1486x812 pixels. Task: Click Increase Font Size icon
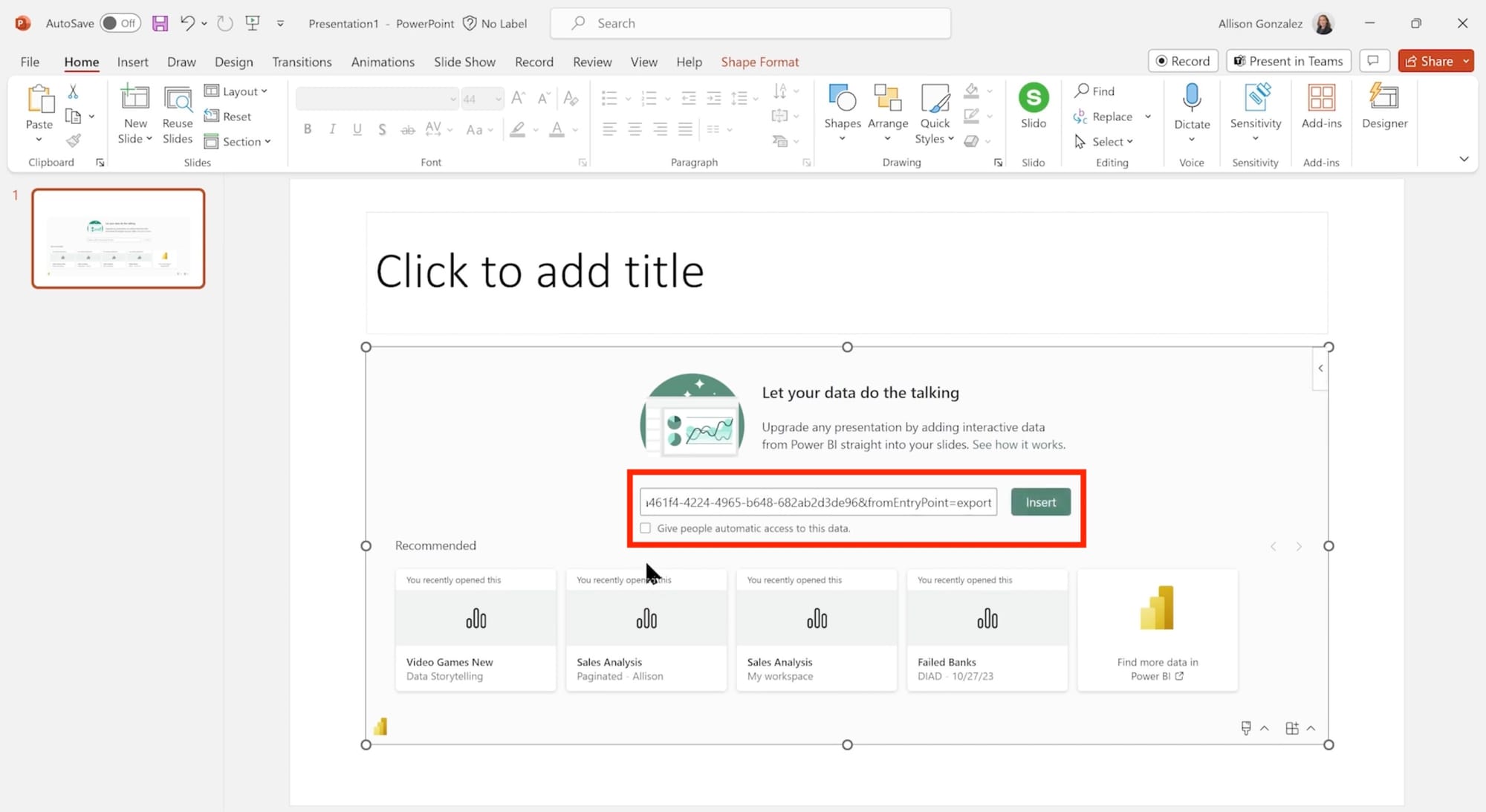[x=519, y=98]
